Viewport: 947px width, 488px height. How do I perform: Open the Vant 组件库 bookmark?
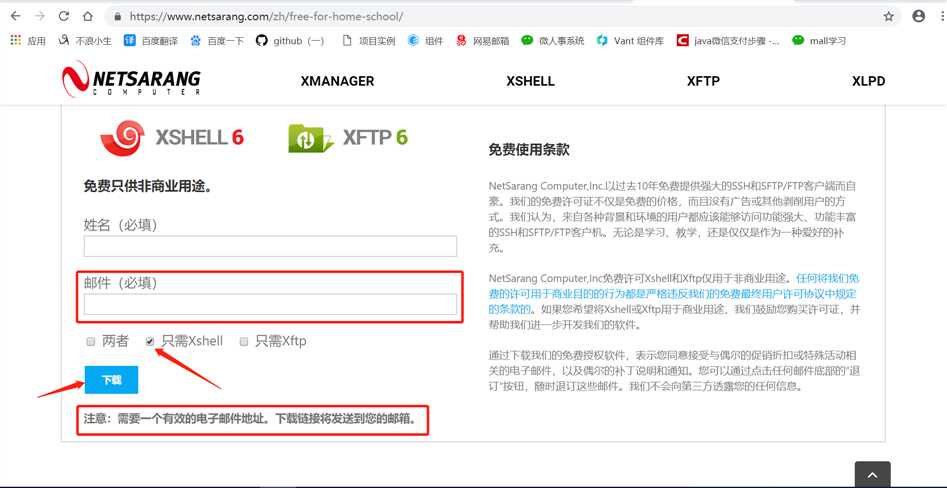pyautogui.click(x=630, y=40)
